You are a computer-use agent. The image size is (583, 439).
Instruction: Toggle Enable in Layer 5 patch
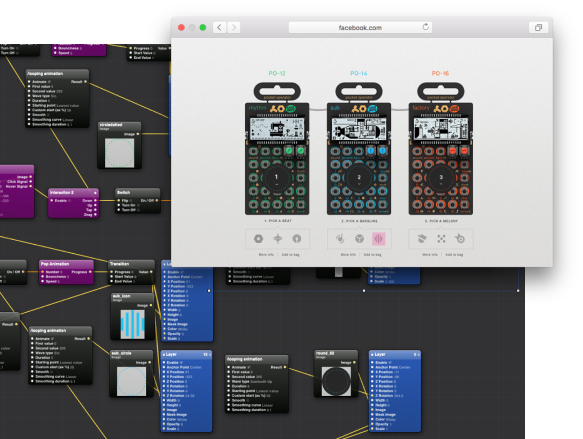coord(390,362)
